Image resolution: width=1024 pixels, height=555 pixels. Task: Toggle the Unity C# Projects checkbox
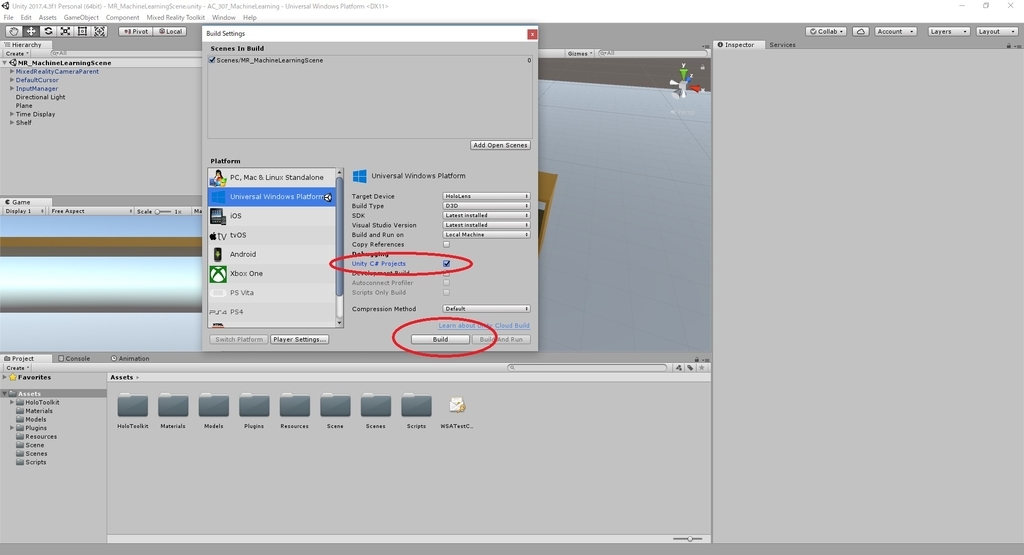tap(447, 264)
